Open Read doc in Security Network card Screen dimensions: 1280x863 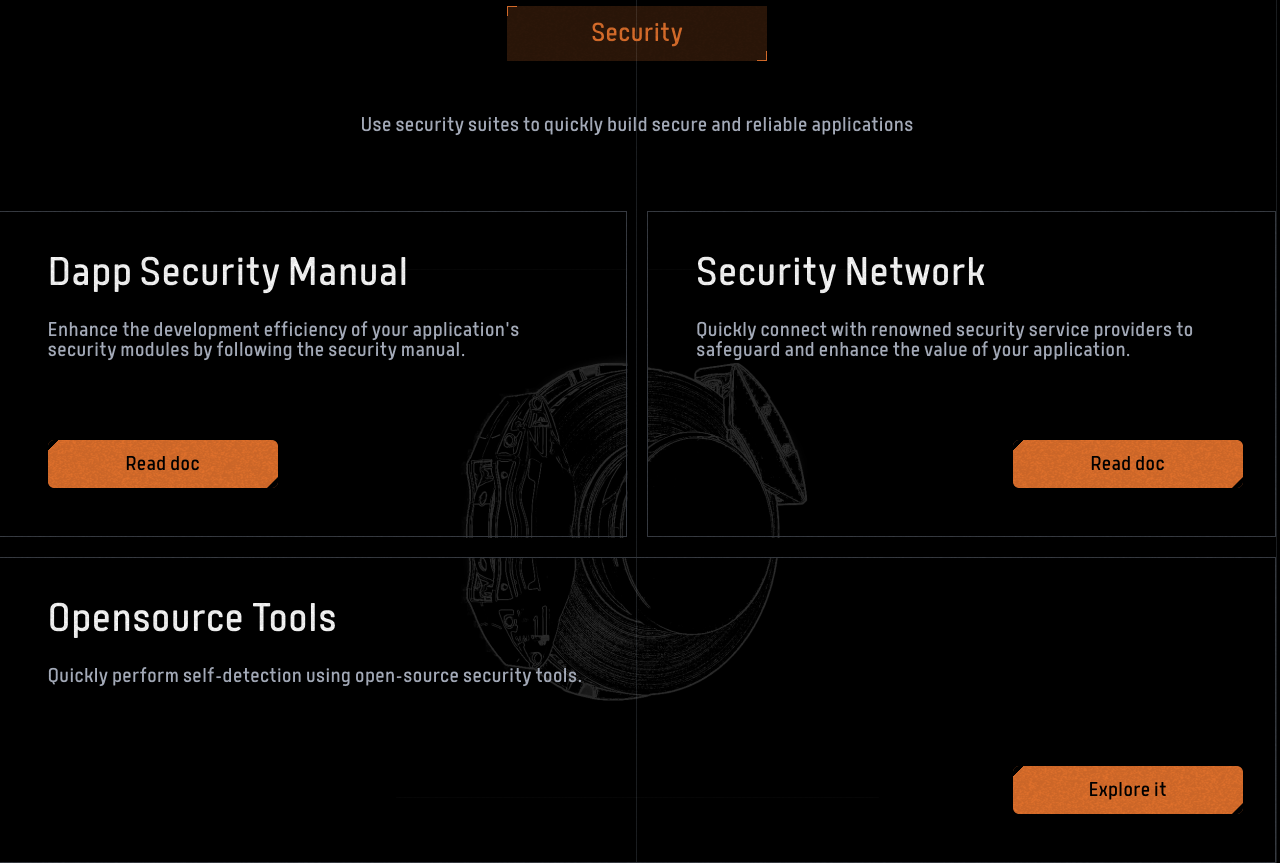[1127, 464]
